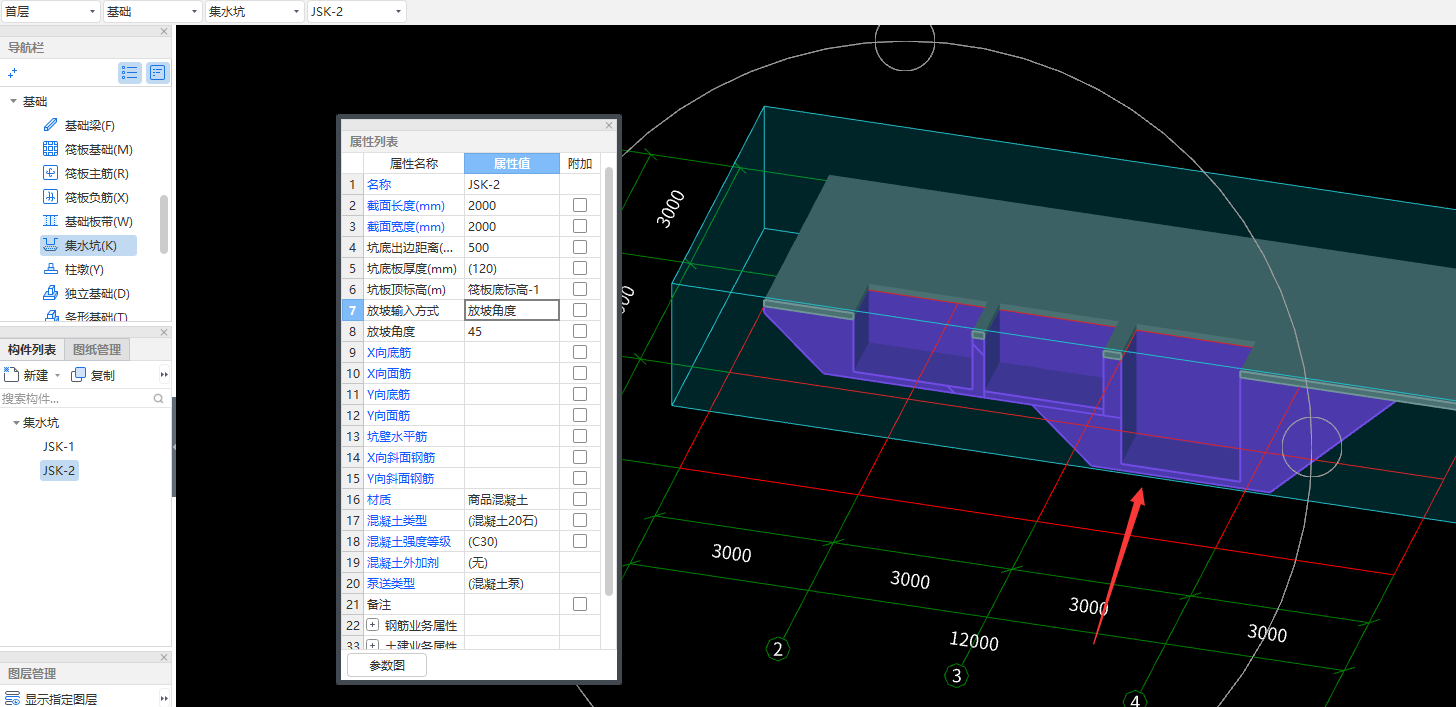Close the 图层管理 layer panel
This screenshot has width=1456, height=707.
(x=164, y=657)
